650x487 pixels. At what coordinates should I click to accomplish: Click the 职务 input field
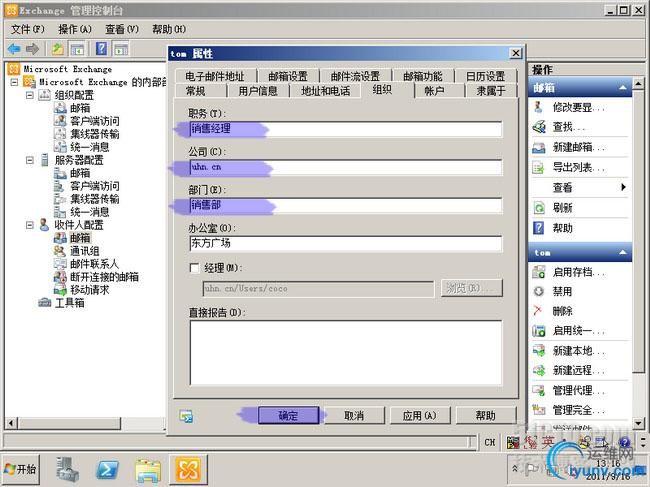click(x=346, y=129)
